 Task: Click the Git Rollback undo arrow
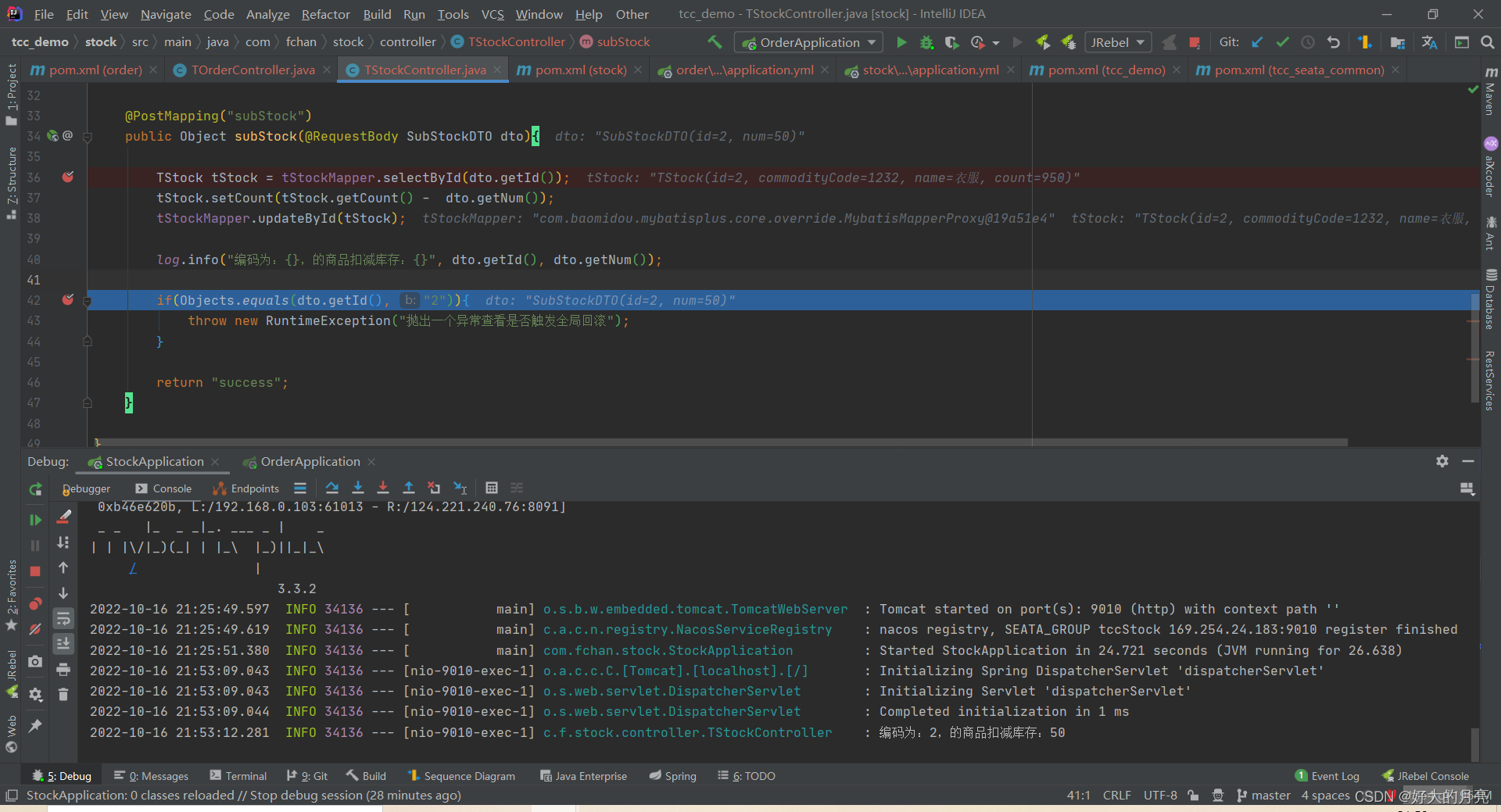click(1334, 42)
